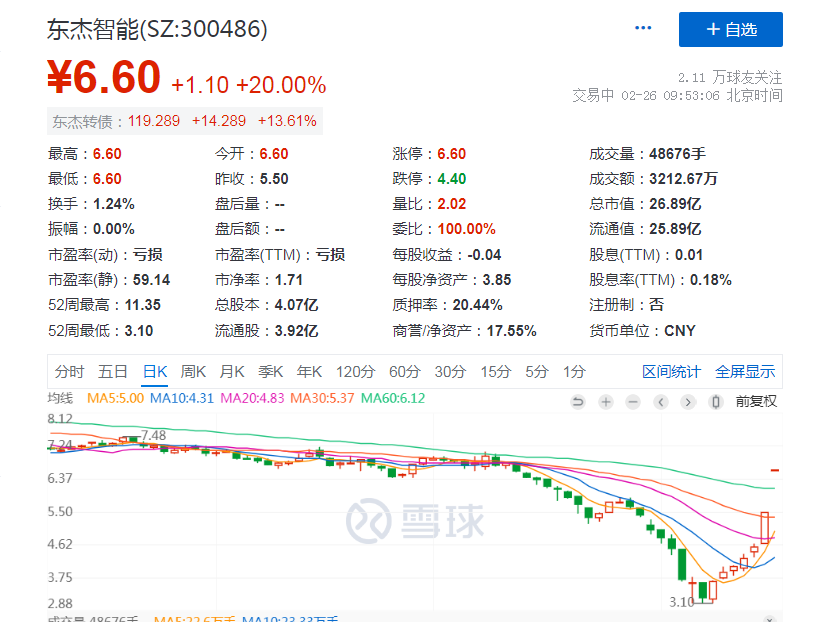
Task: Switch to the 30分 chart tab
Action: click(x=450, y=372)
